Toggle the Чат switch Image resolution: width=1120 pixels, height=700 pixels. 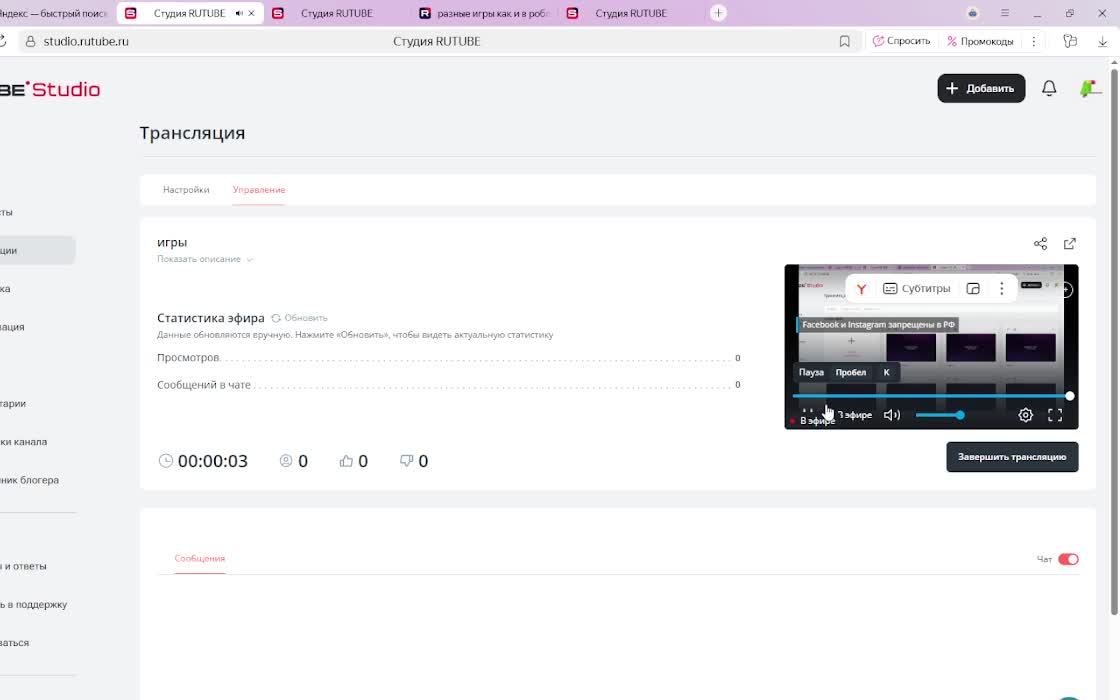coord(1068,559)
